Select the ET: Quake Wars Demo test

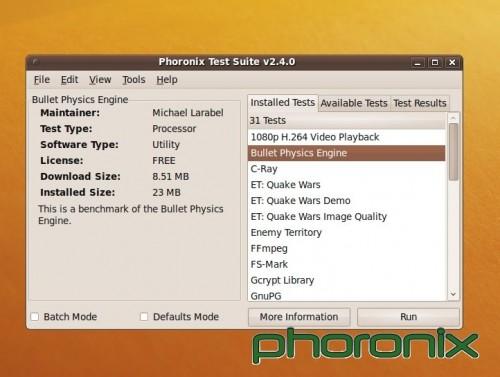pos(347,201)
